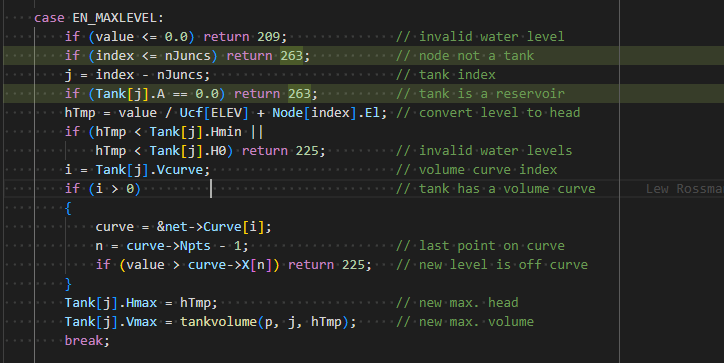Click 'i = Tank[j].Vcurve;' line
This screenshot has width=724, height=363.
point(138,169)
